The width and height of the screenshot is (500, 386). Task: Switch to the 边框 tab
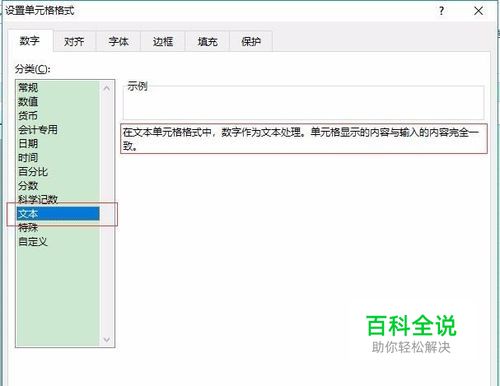(x=163, y=41)
